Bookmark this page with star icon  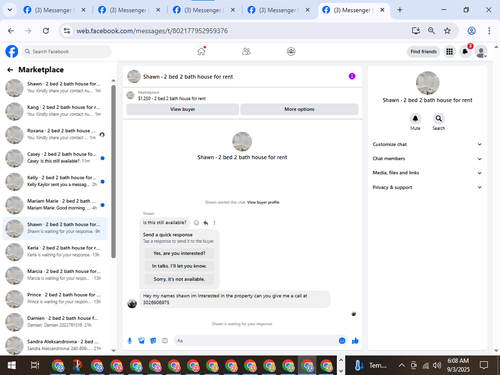447,31
